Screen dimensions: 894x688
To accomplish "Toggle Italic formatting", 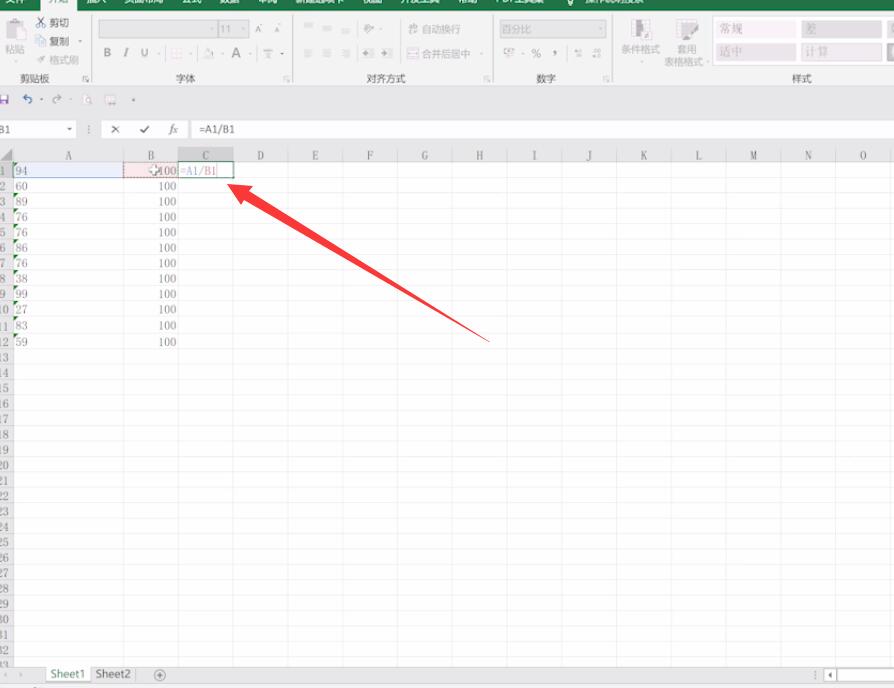I will (x=126, y=53).
